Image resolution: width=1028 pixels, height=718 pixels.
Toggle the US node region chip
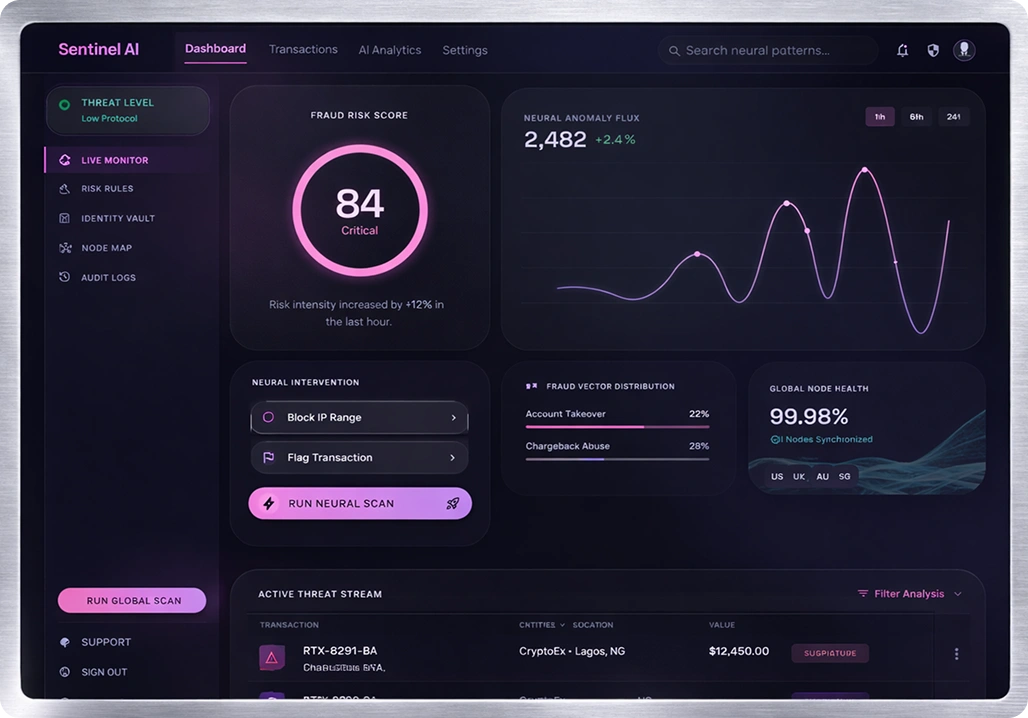click(777, 477)
